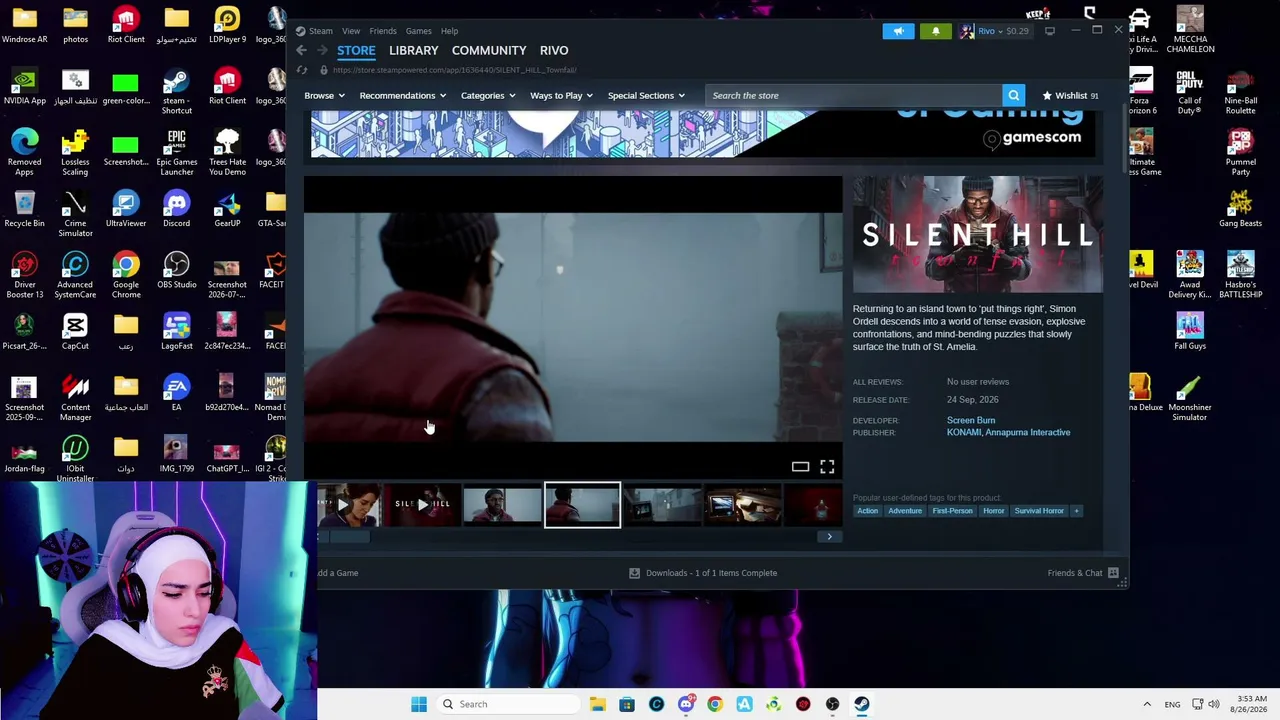Expand the Browse store menu
This screenshot has width=1280, height=720.
[324, 96]
